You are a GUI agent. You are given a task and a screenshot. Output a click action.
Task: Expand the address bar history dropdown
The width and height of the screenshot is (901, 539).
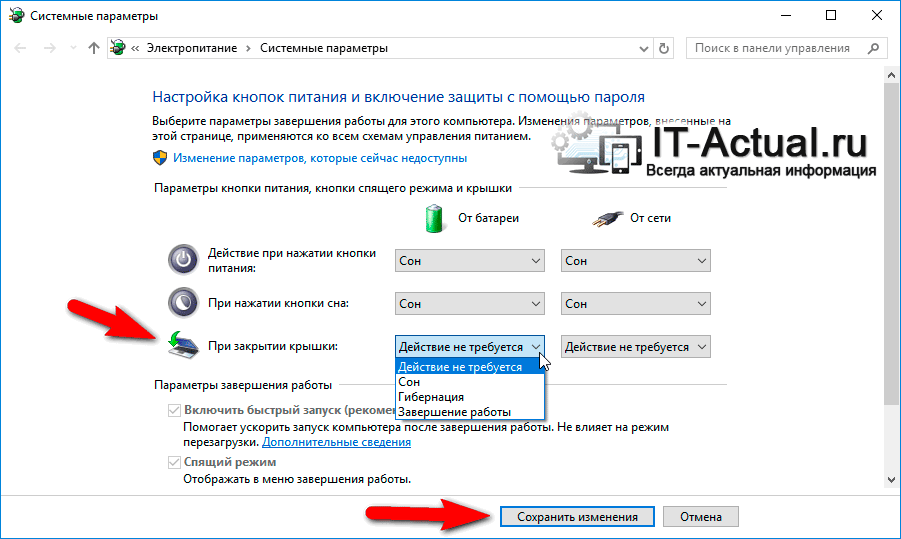[x=641, y=48]
